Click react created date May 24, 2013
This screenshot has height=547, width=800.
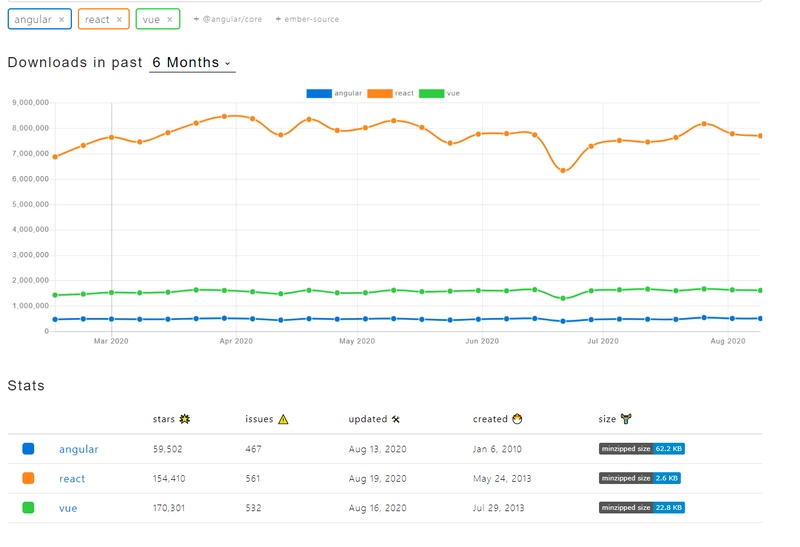click(502, 479)
